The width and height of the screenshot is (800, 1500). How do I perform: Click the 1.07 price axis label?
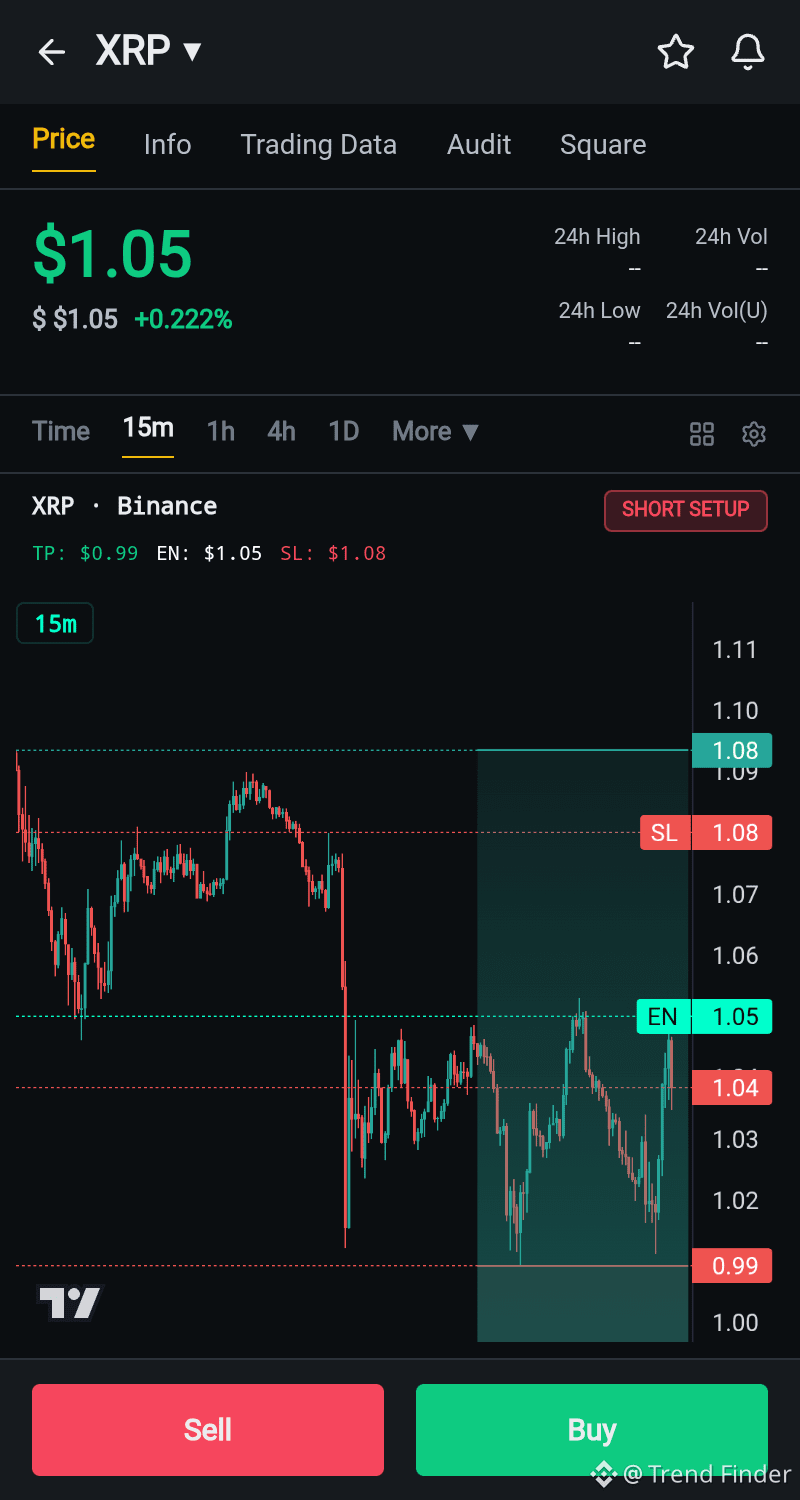click(735, 894)
